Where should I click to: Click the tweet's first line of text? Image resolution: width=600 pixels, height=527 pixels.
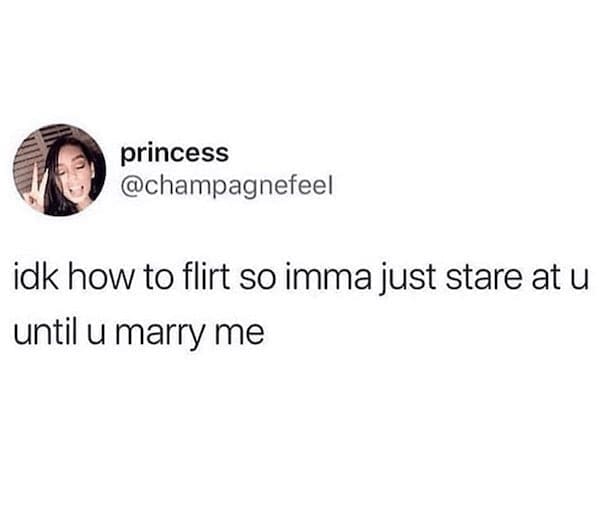click(x=301, y=278)
